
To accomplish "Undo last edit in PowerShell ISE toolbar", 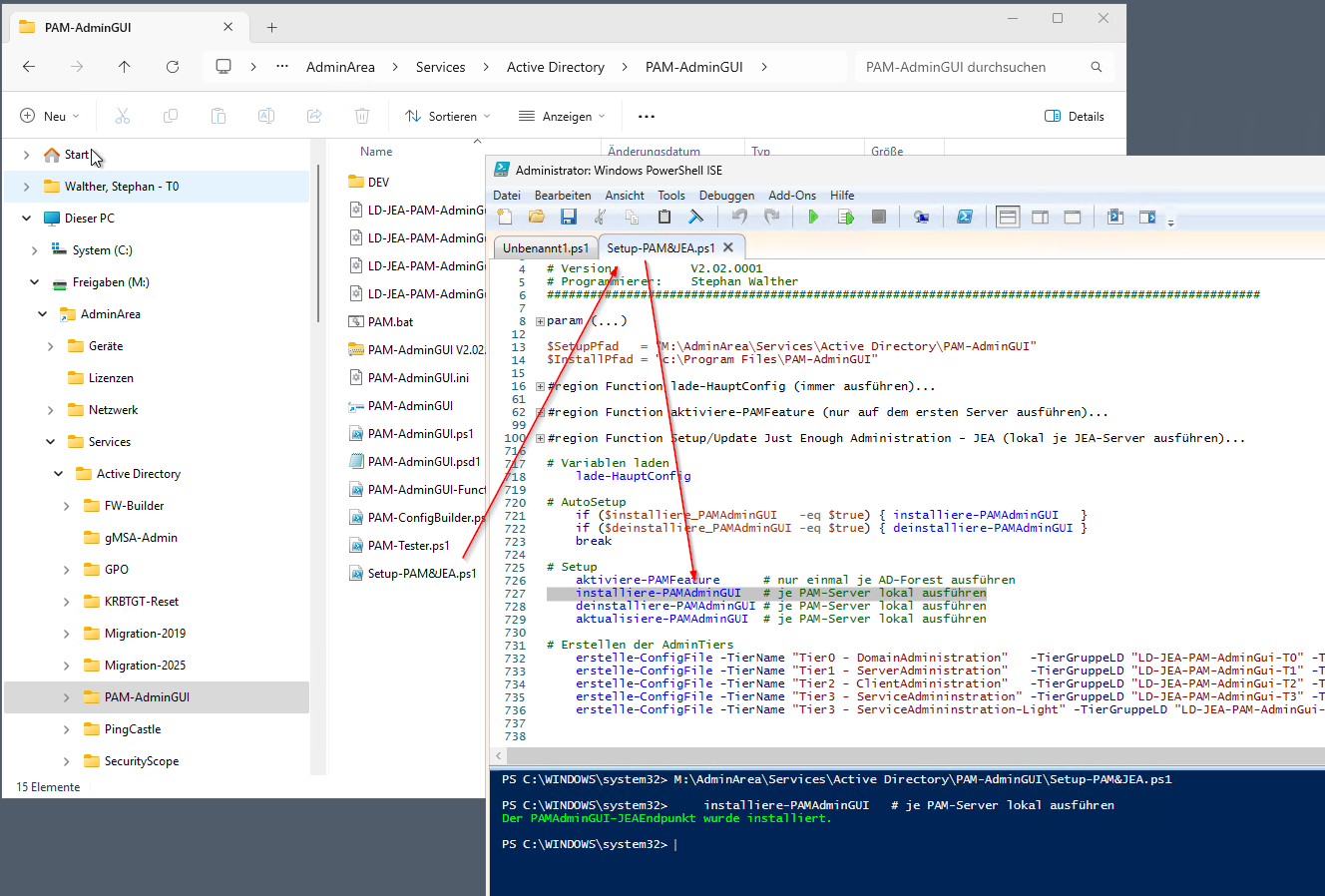I will click(x=739, y=217).
